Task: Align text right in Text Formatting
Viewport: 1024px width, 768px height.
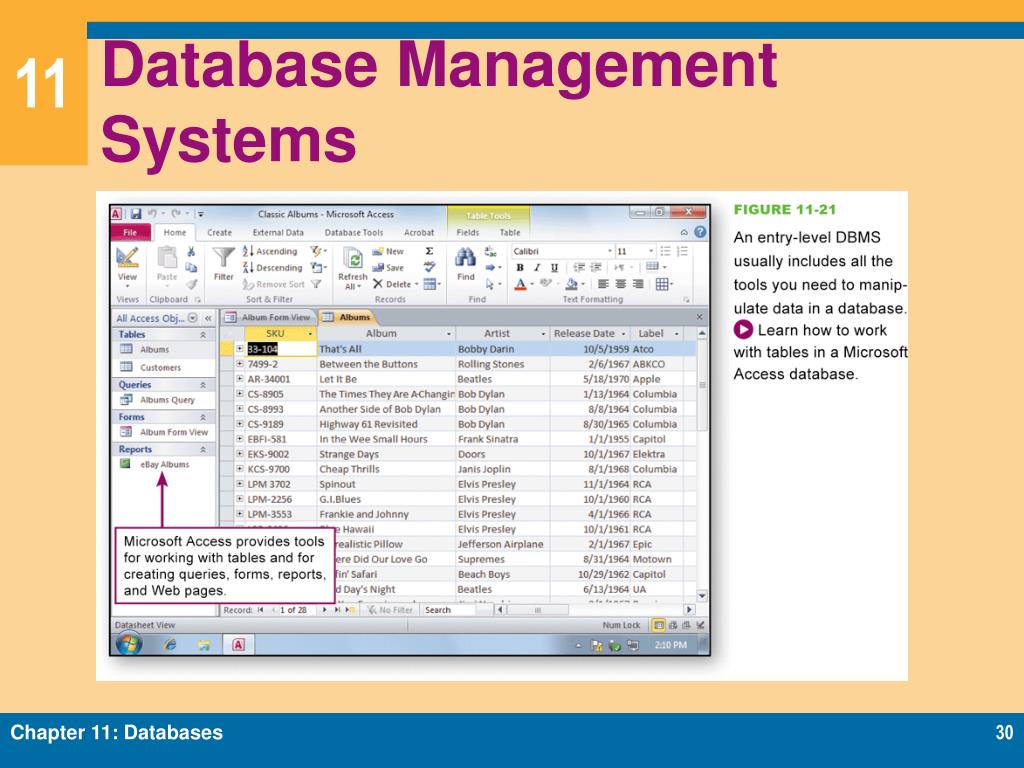Action: click(638, 284)
